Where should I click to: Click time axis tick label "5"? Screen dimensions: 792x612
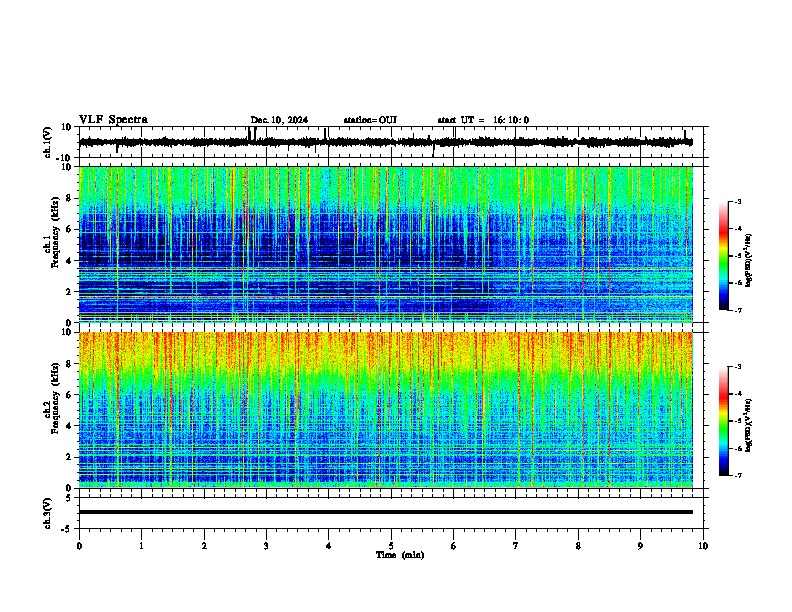pyautogui.click(x=391, y=546)
